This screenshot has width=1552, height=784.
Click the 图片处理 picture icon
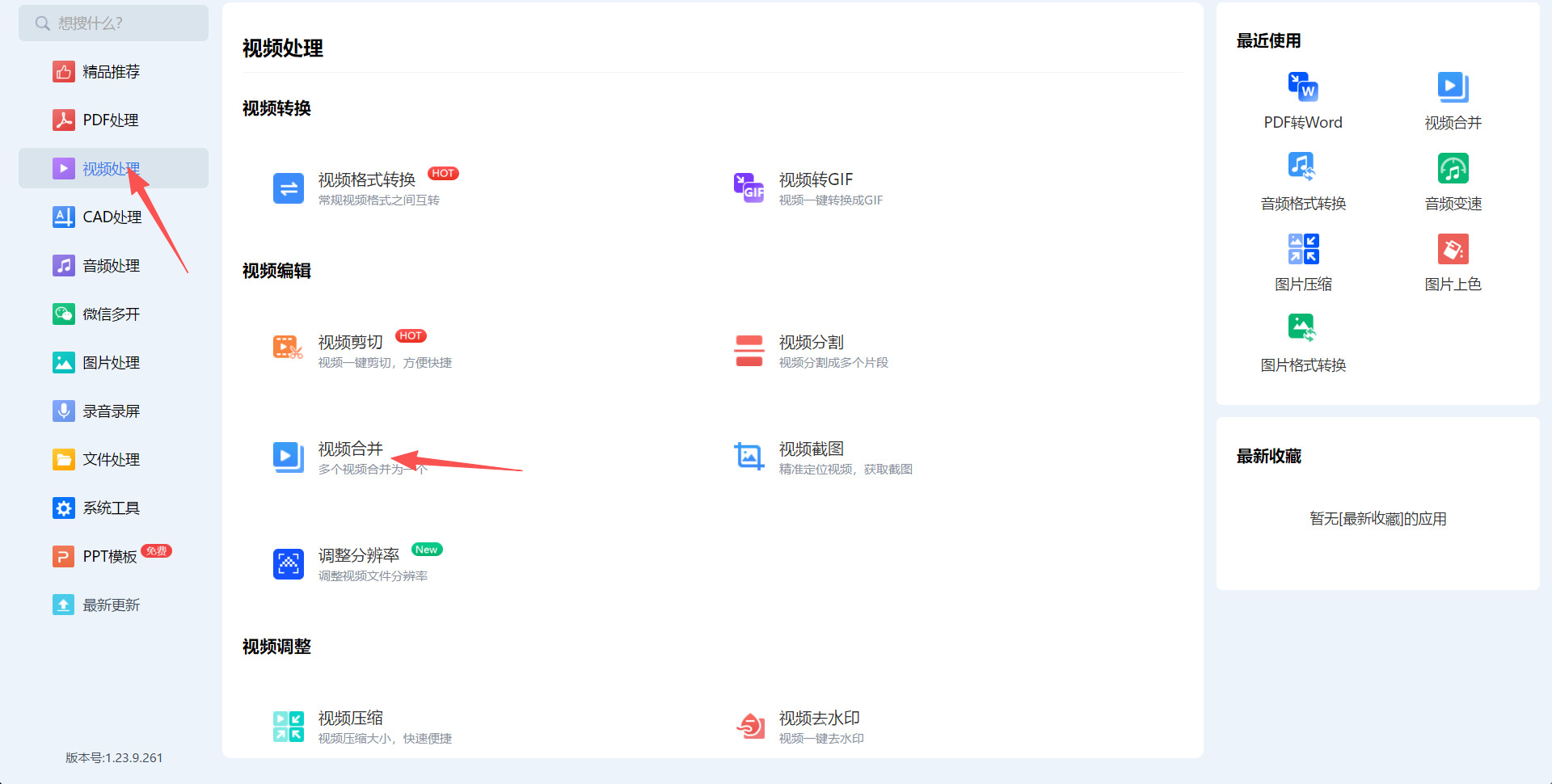click(63, 362)
